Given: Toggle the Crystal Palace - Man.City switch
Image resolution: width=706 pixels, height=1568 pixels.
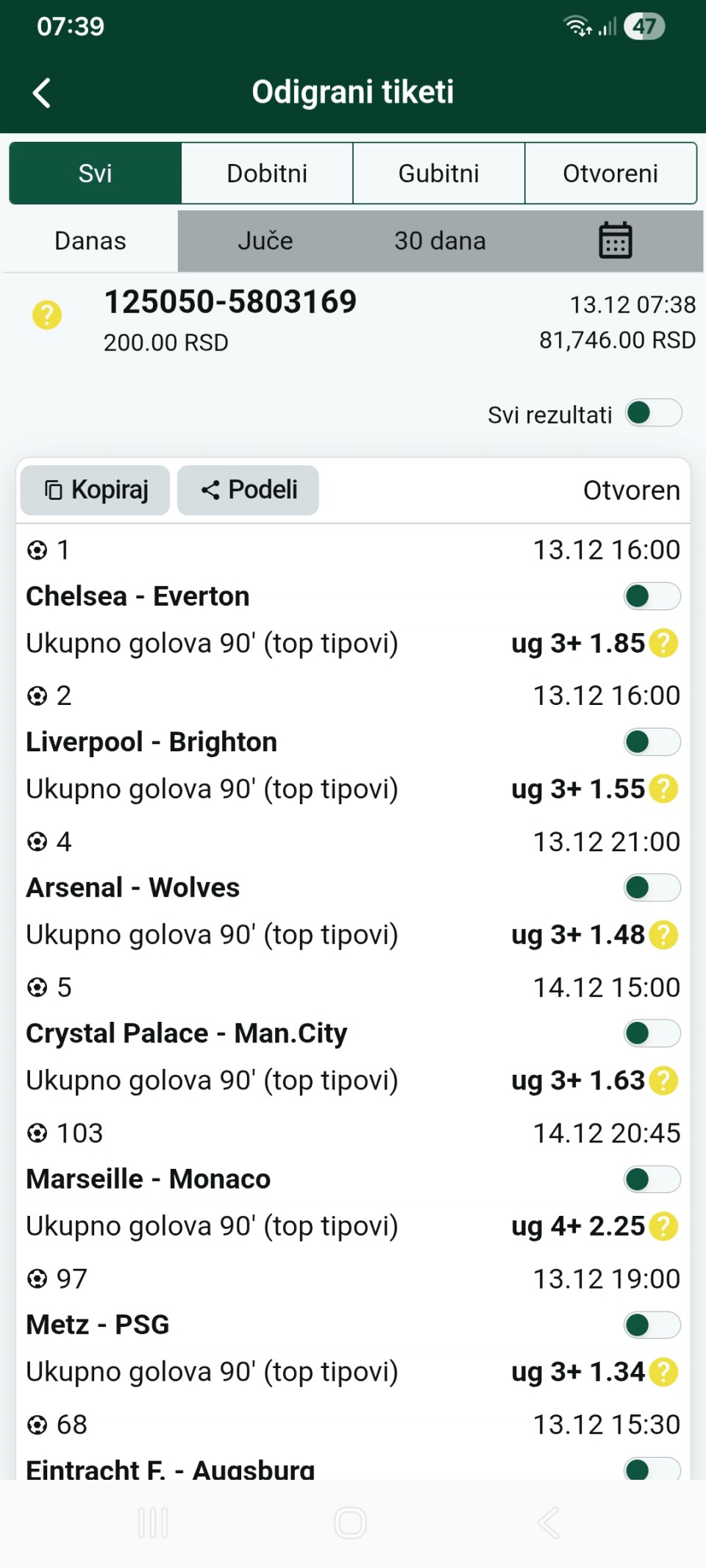Looking at the screenshot, I should (x=652, y=1034).
